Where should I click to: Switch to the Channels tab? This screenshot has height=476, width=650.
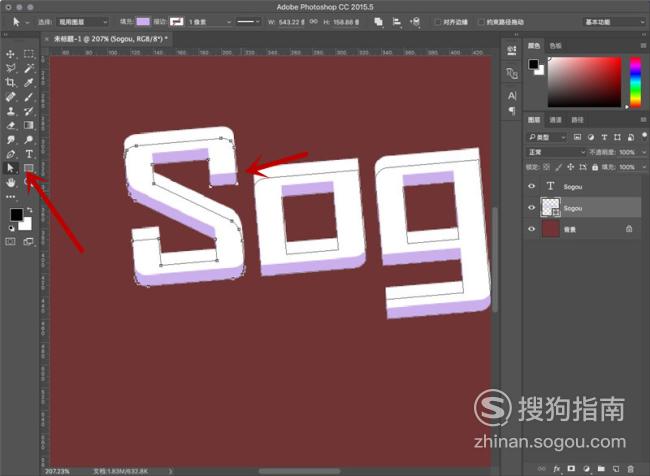point(555,120)
